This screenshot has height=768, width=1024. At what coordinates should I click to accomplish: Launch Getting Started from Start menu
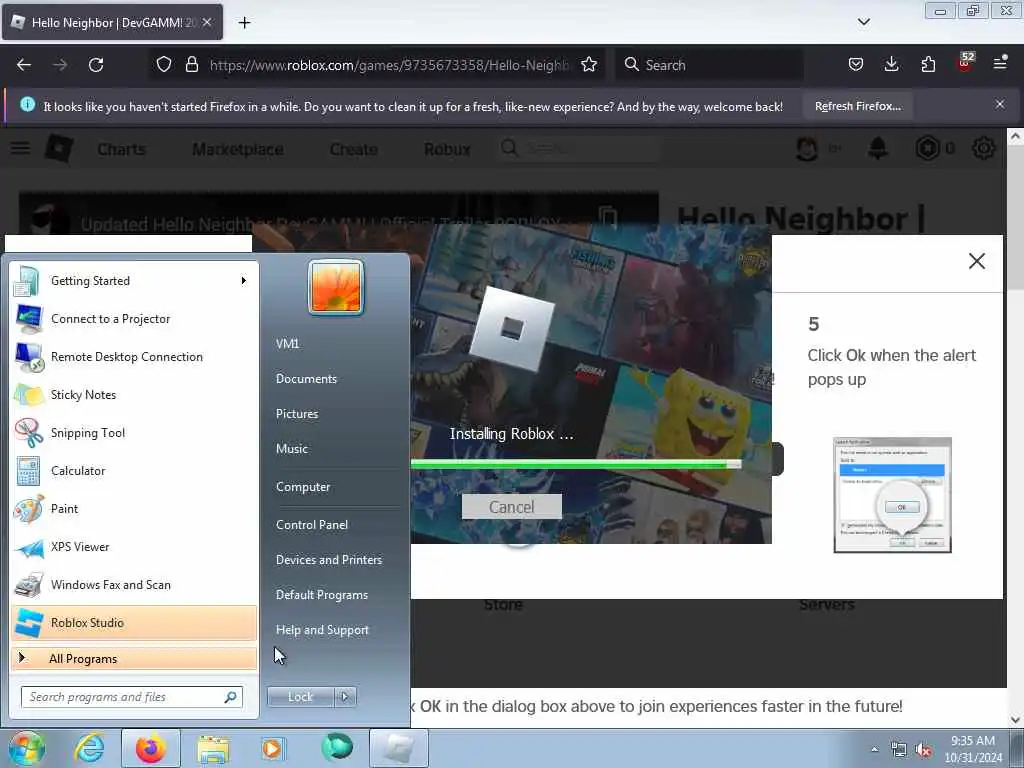tap(134, 281)
